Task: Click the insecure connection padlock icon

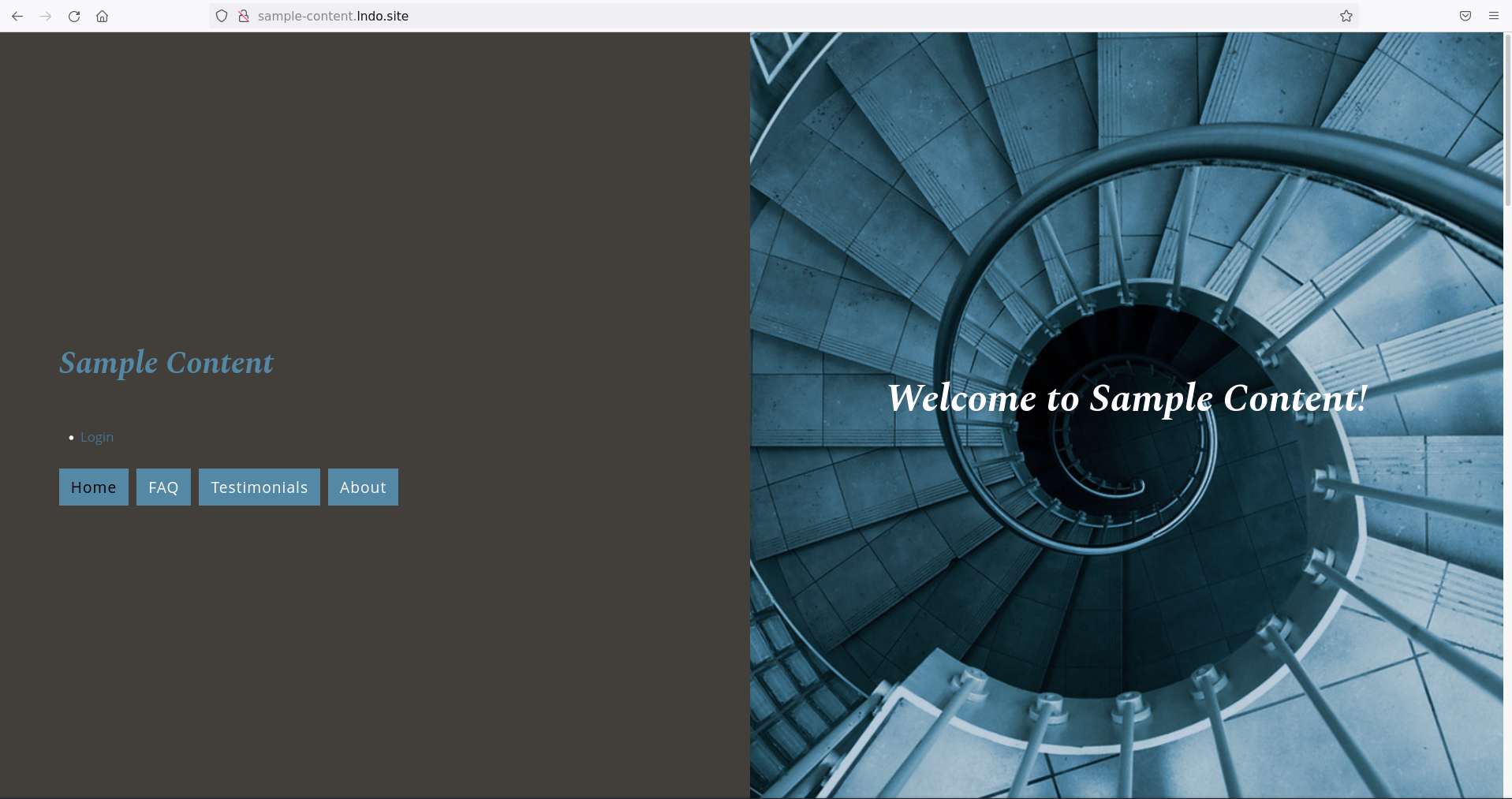Action: [x=244, y=16]
